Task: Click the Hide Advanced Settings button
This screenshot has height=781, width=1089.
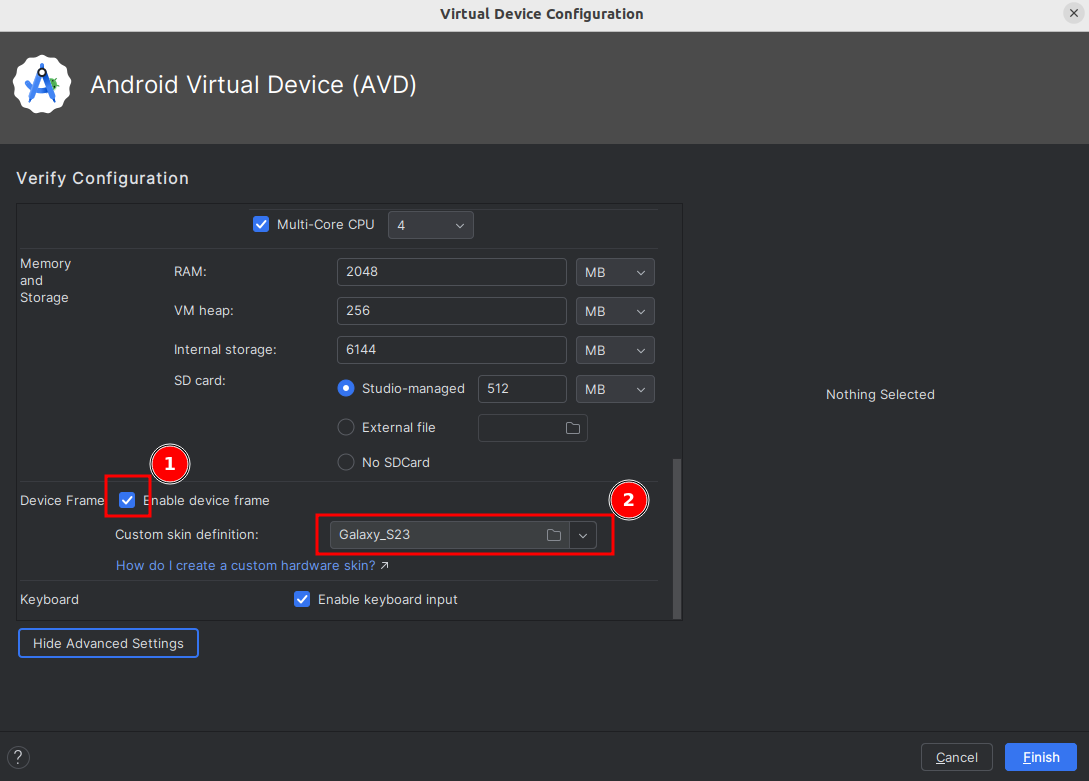Action: tap(108, 643)
